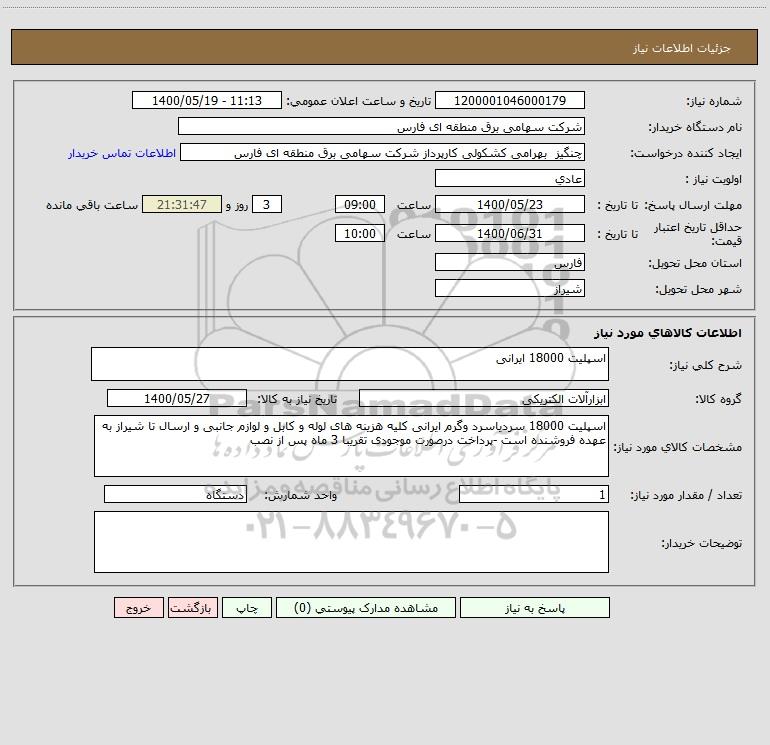Click the تاریخ و ساعت اعلان عمومی label

click(x=358, y=102)
